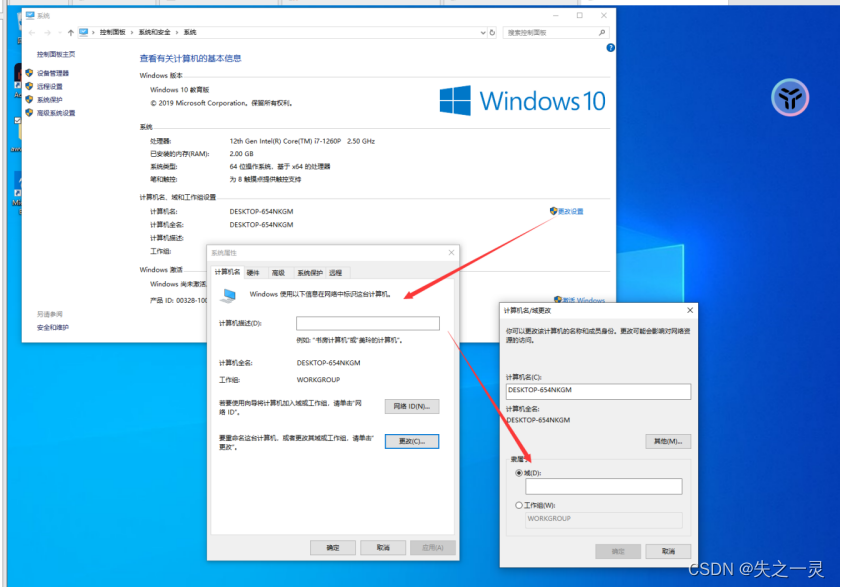Refresh the System control panel page

click(x=492, y=33)
